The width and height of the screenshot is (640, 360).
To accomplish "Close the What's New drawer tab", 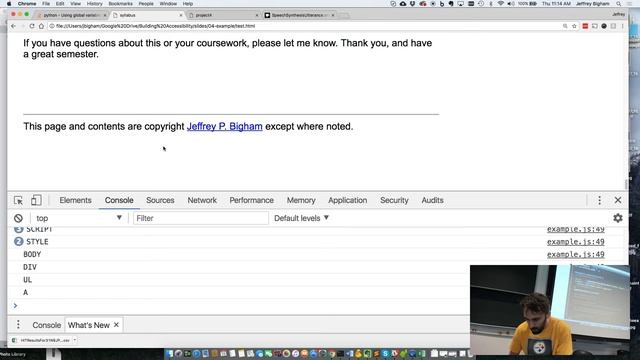I will click(116, 325).
